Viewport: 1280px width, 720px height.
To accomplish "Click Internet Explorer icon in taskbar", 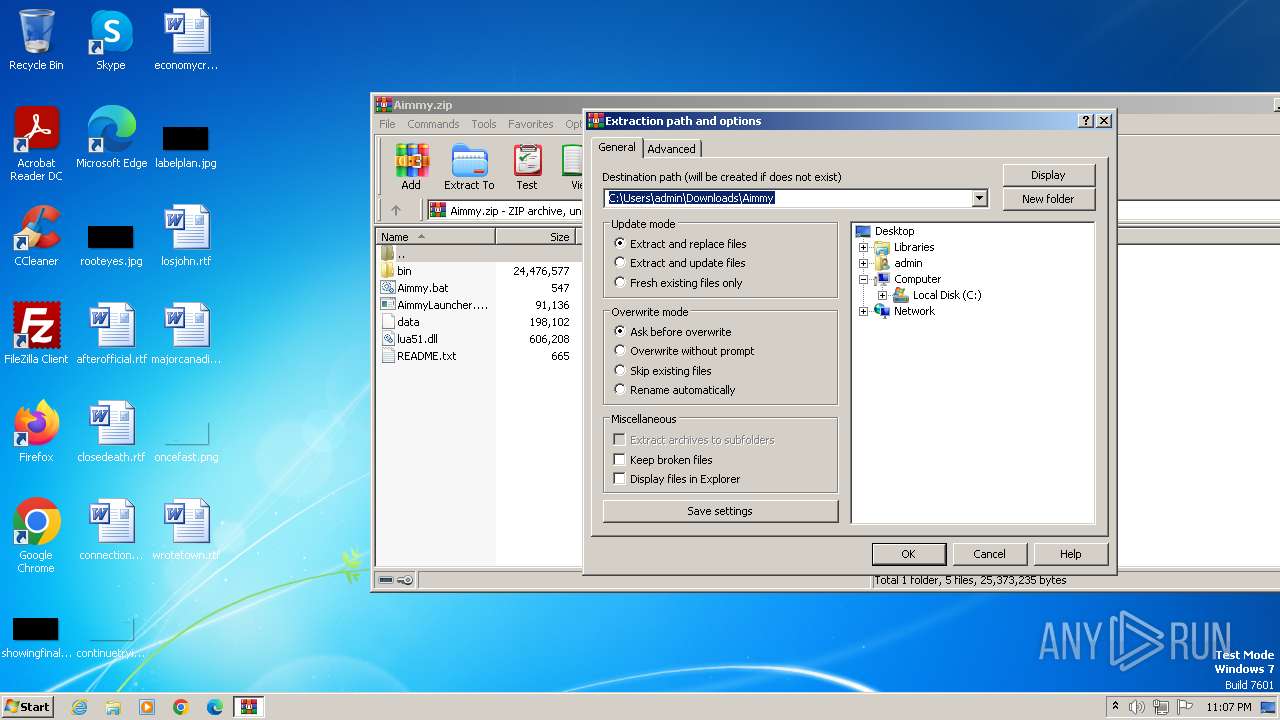I will pos(79,707).
